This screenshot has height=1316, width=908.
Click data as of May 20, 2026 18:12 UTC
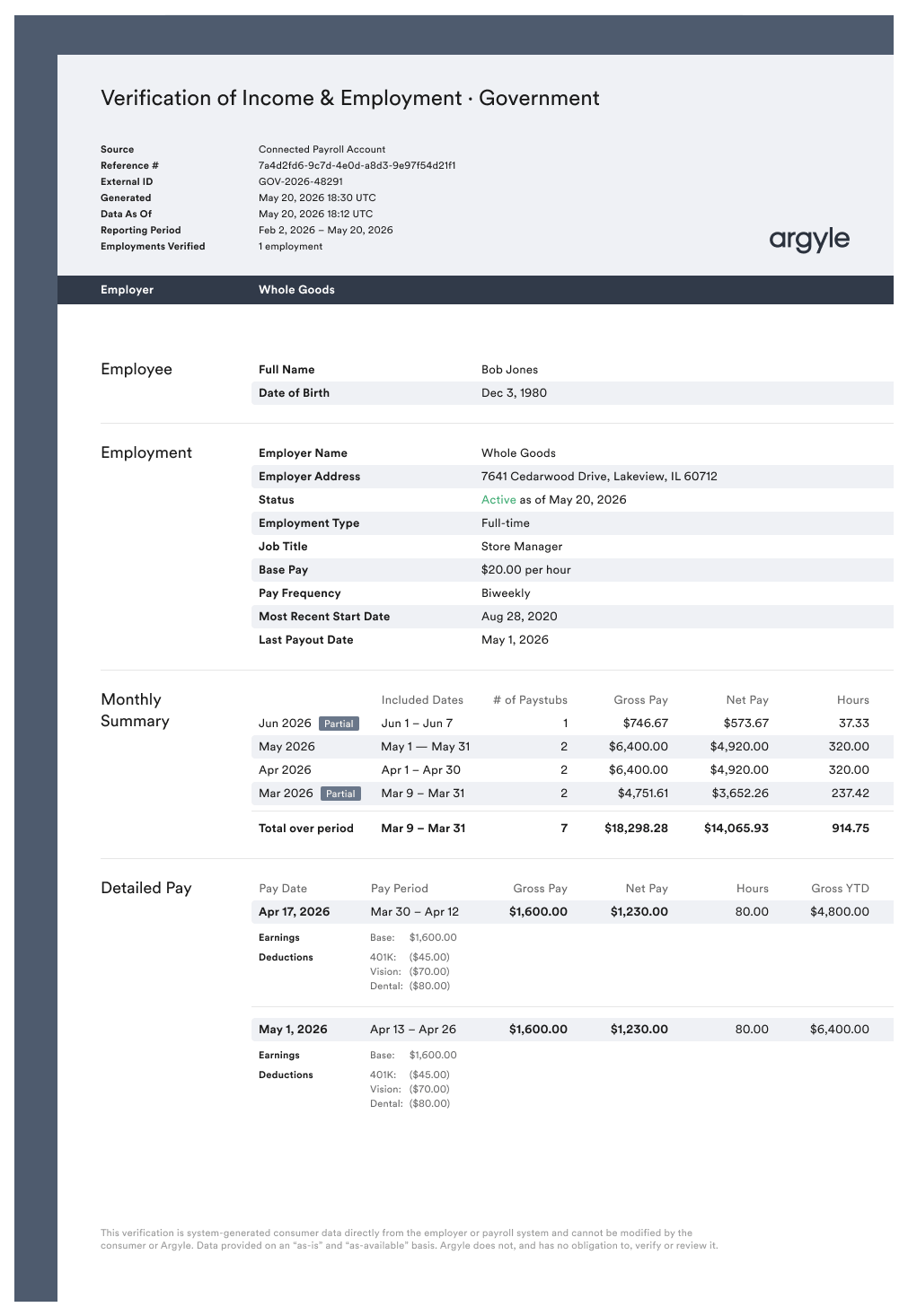pyautogui.click(x=315, y=214)
